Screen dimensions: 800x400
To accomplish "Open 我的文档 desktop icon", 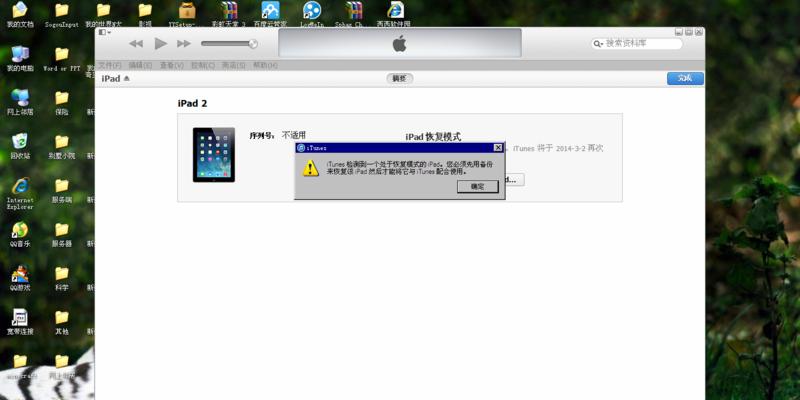I will (20, 14).
